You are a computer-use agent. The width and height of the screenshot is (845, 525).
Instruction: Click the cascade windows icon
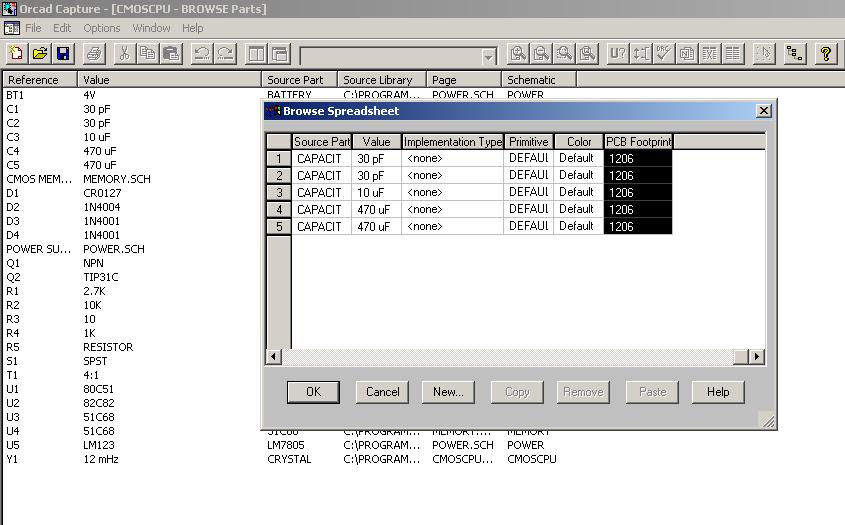click(x=279, y=54)
